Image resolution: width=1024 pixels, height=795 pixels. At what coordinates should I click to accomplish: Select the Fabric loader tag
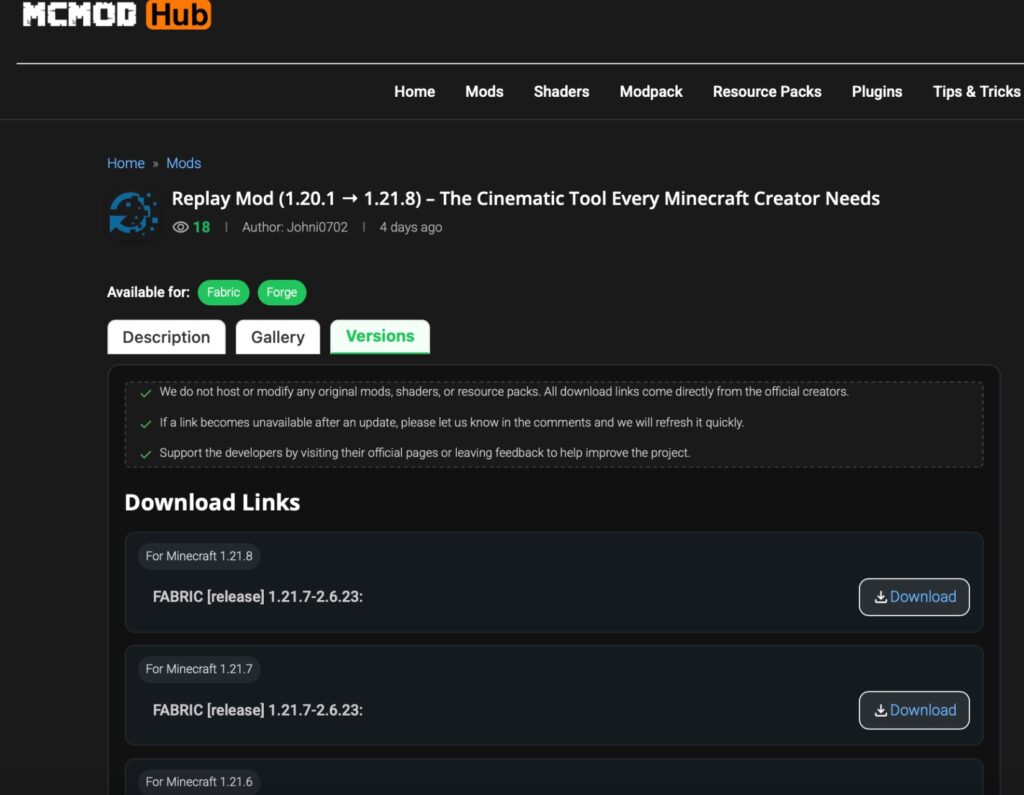tap(223, 292)
